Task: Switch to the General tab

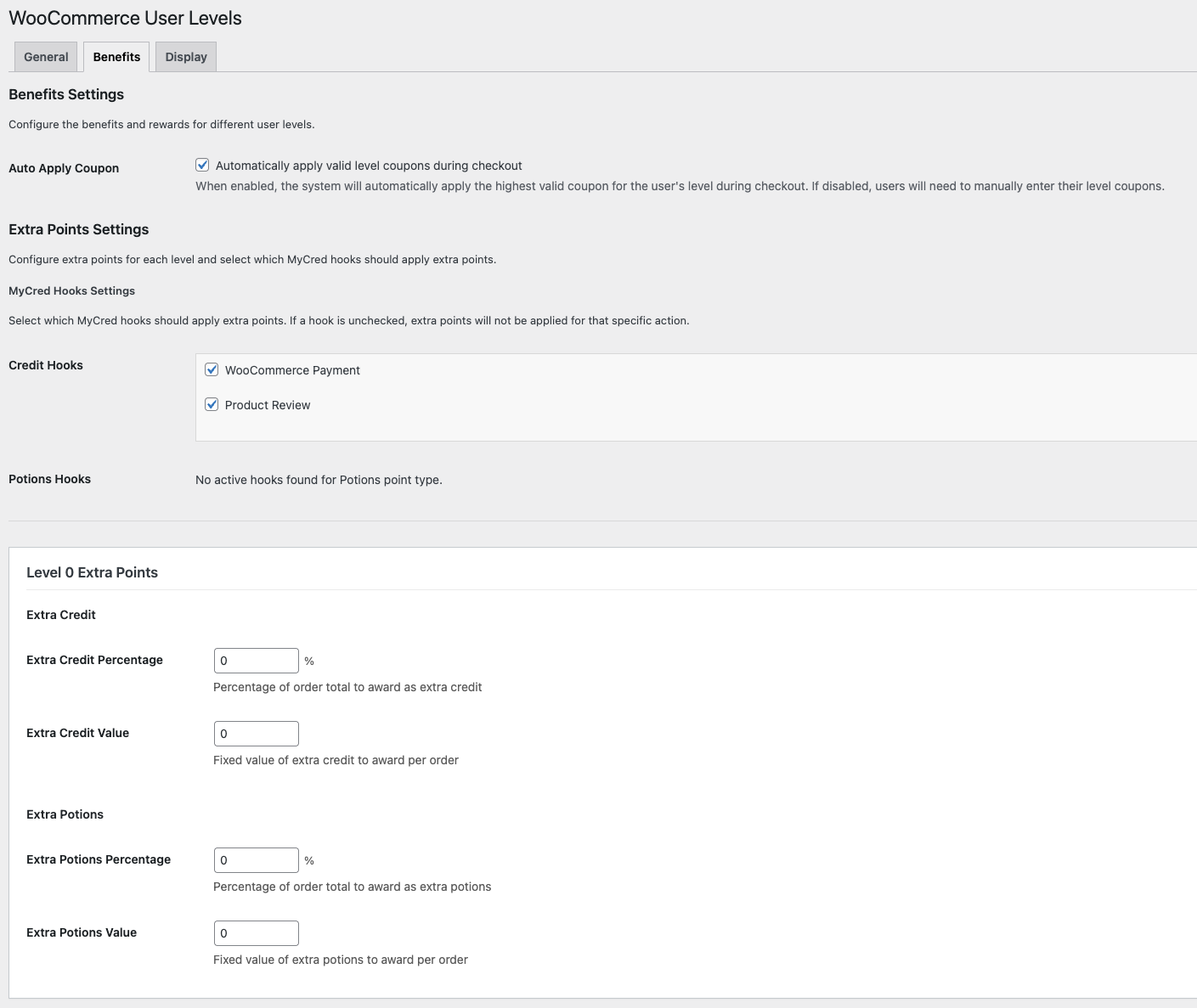Action: pos(46,57)
